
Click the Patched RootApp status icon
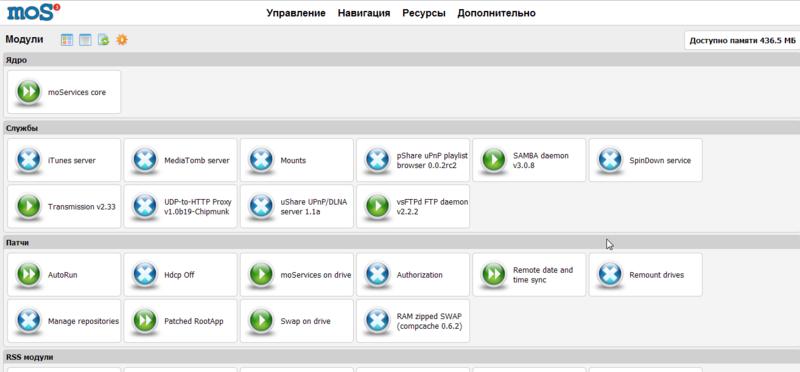pyautogui.click(x=145, y=321)
